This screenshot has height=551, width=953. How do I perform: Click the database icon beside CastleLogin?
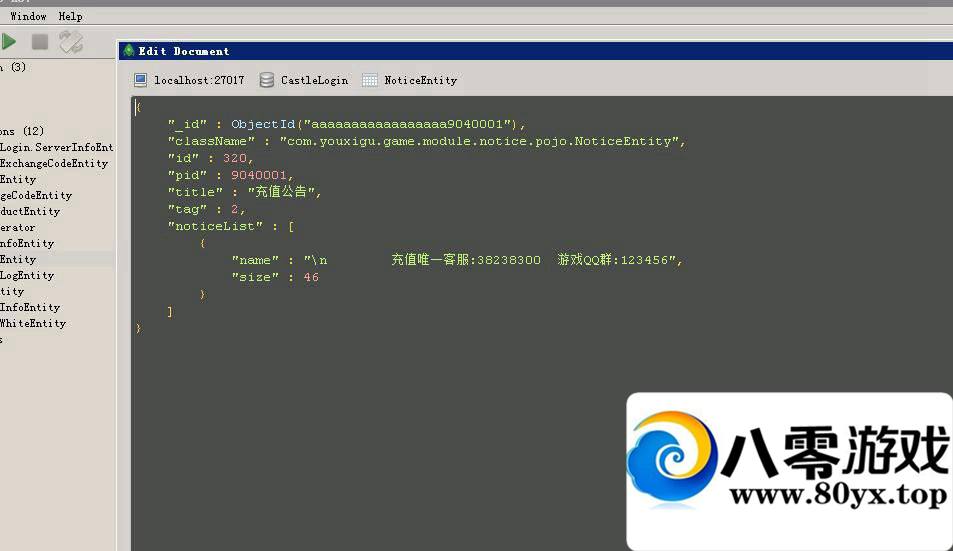(267, 80)
